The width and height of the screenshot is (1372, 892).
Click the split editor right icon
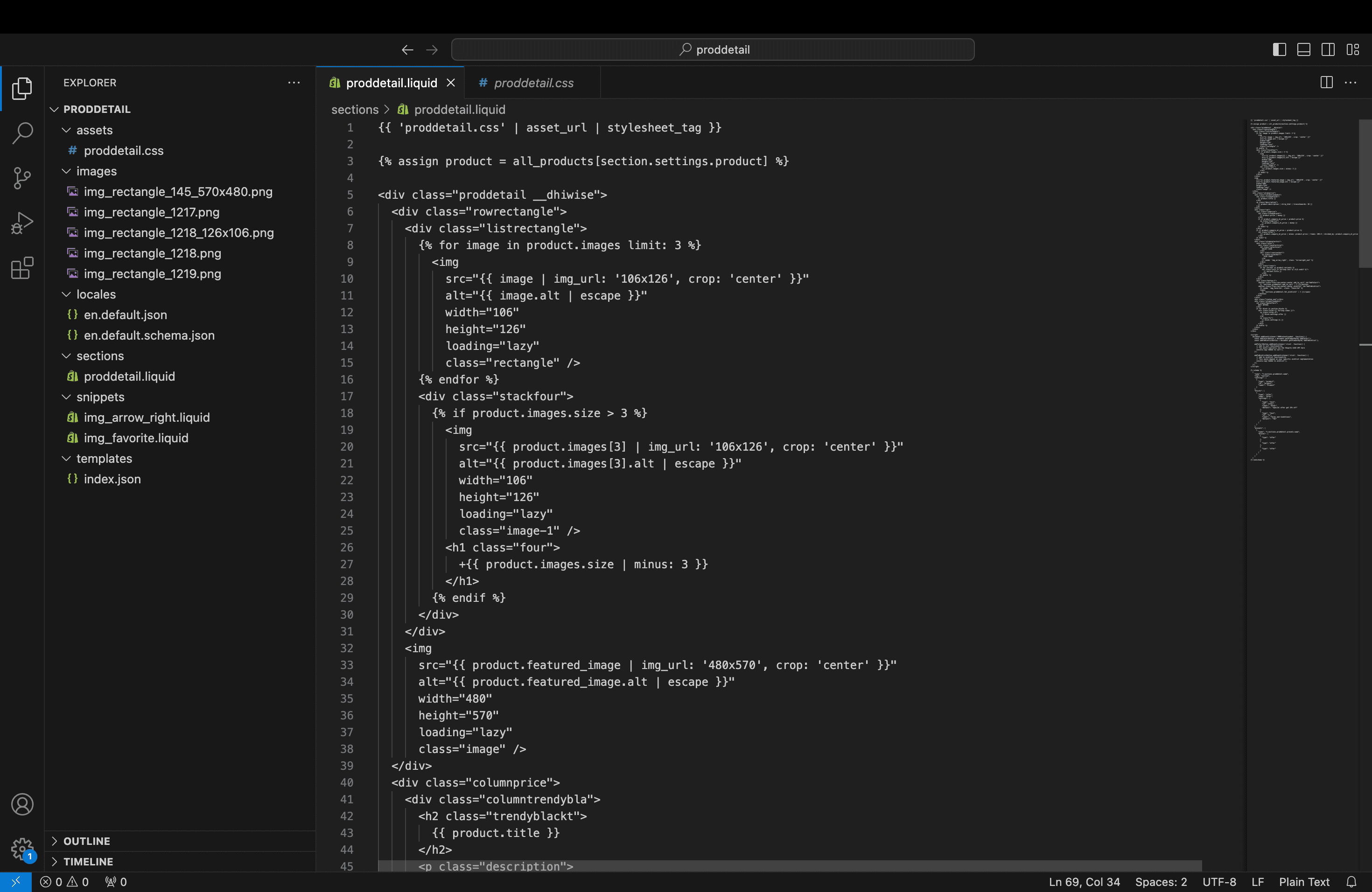point(1326,83)
